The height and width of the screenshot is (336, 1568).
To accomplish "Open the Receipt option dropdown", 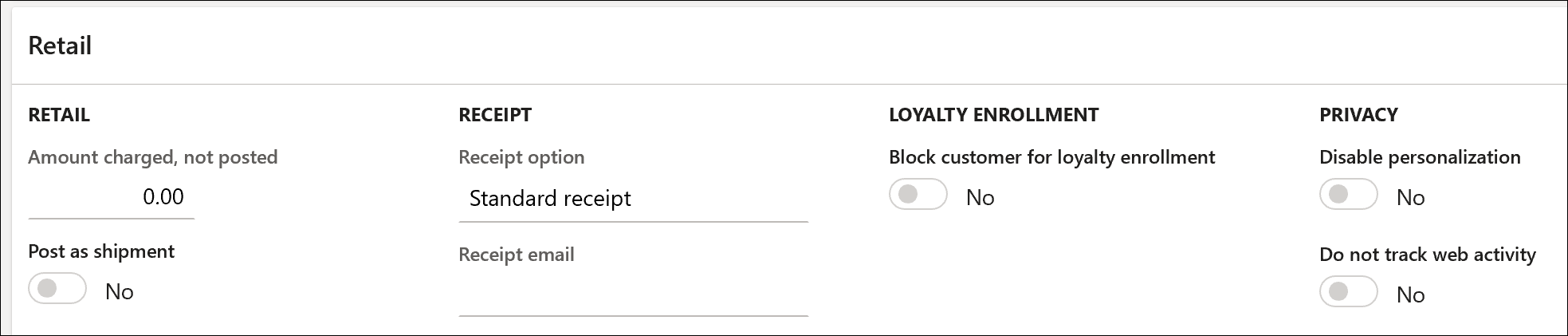I will 633,199.
